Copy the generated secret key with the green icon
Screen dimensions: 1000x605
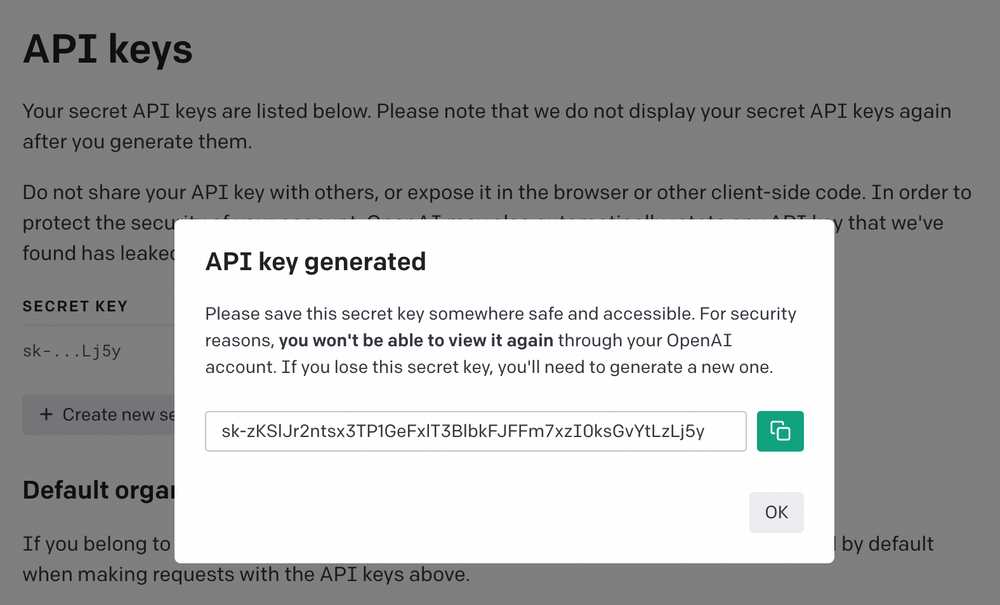(780, 431)
